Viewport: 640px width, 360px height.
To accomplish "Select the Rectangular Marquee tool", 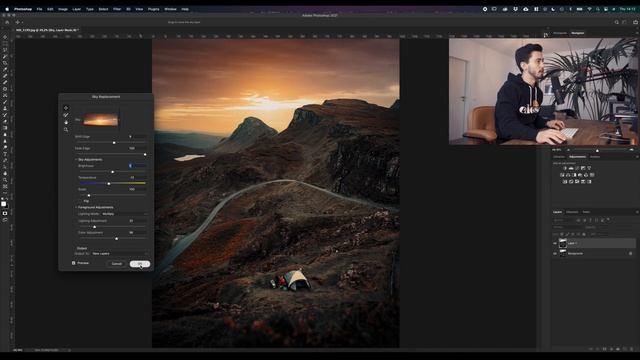I will point(5,43).
